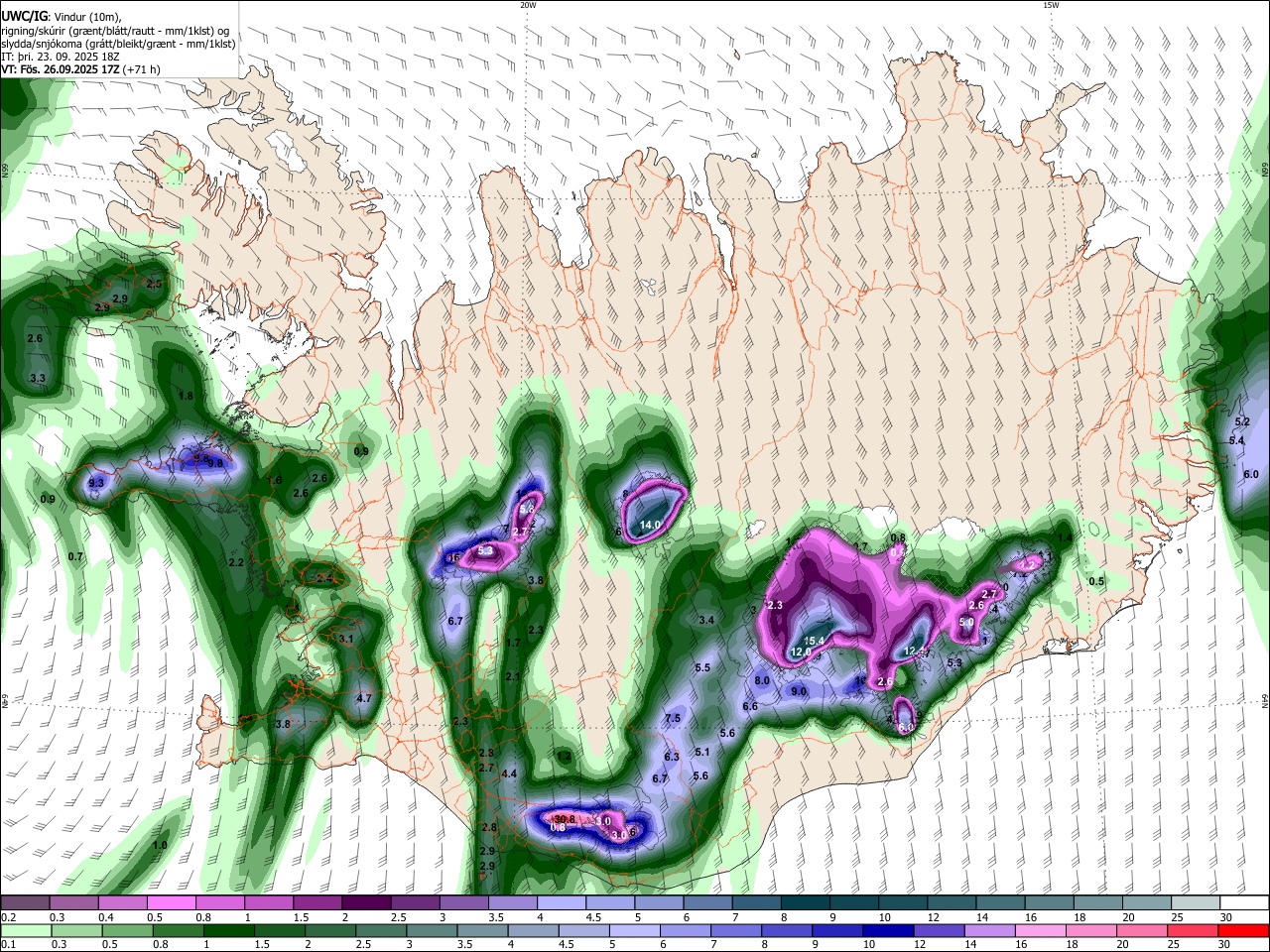Select the 1.0 value at bottom left
Viewport: 1270px width, 952px height.
160,845
